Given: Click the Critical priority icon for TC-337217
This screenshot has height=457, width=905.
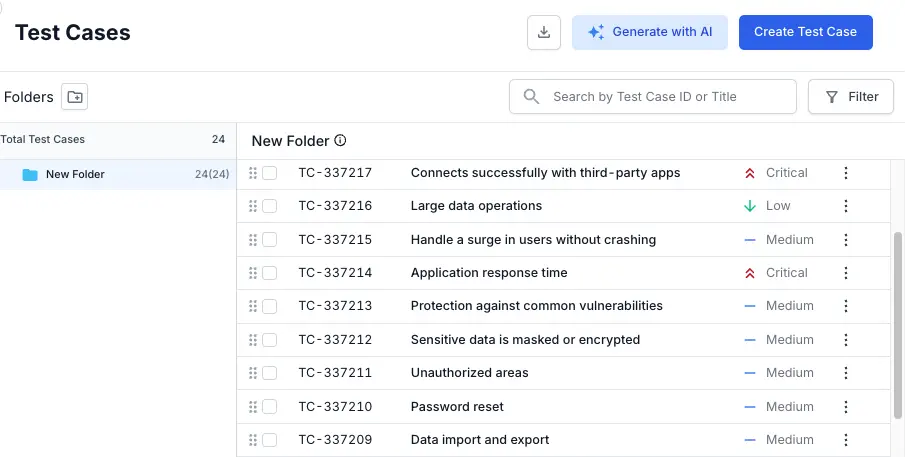Looking at the screenshot, I should (750, 173).
